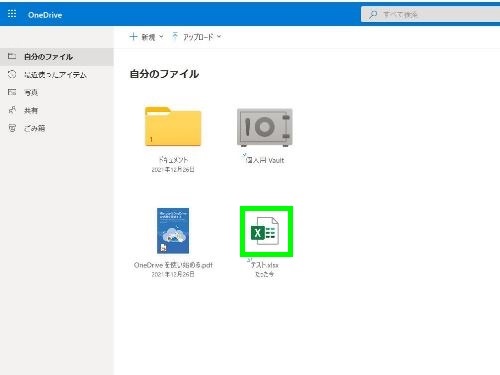Viewport: 500px width, 375px height.
Task: Click the share people icon in sidebar
Action: tap(12, 110)
